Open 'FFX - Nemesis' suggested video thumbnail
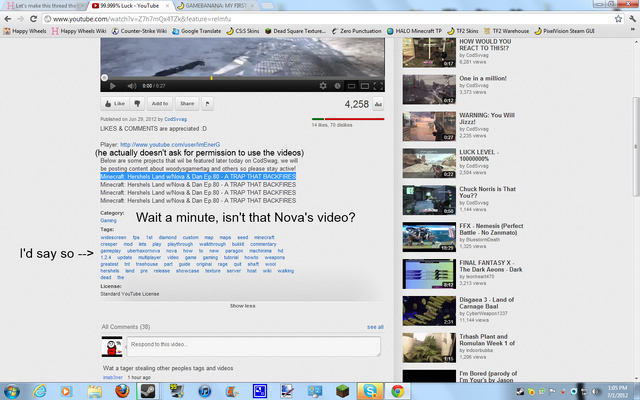The height and width of the screenshot is (400, 640). tap(429, 237)
